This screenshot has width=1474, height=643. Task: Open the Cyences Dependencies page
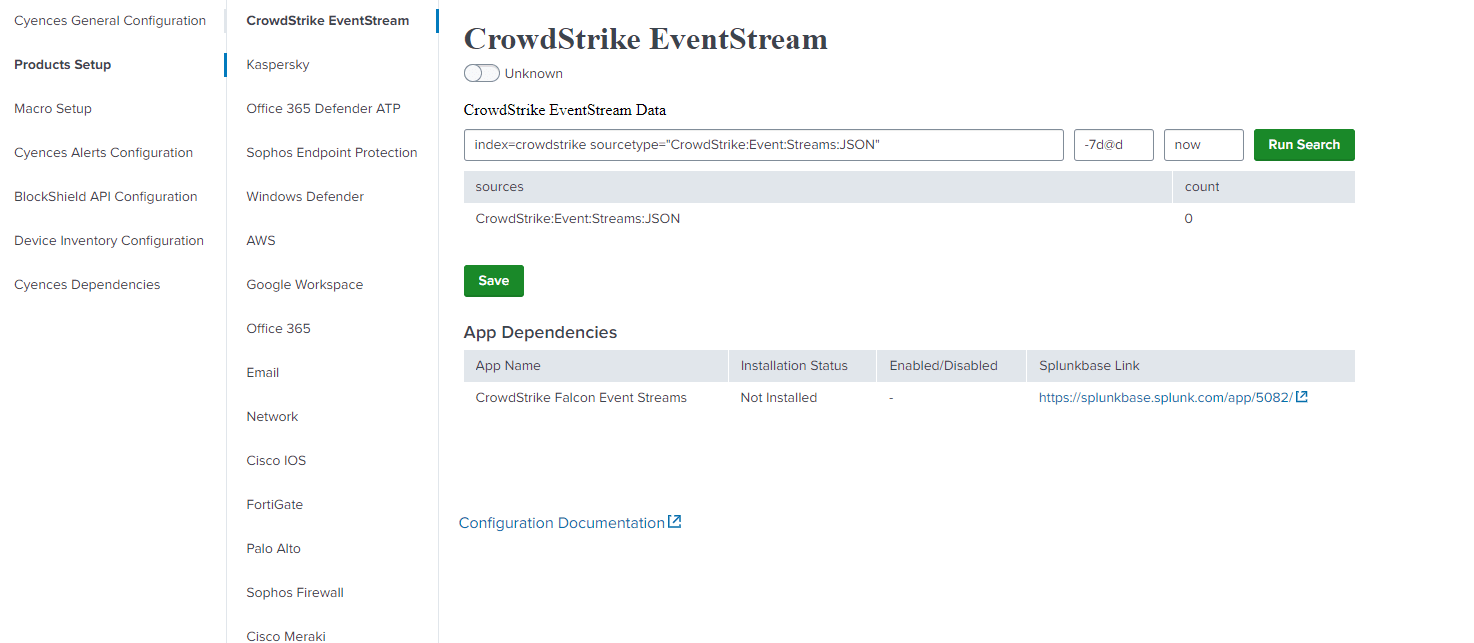[87, 284]
